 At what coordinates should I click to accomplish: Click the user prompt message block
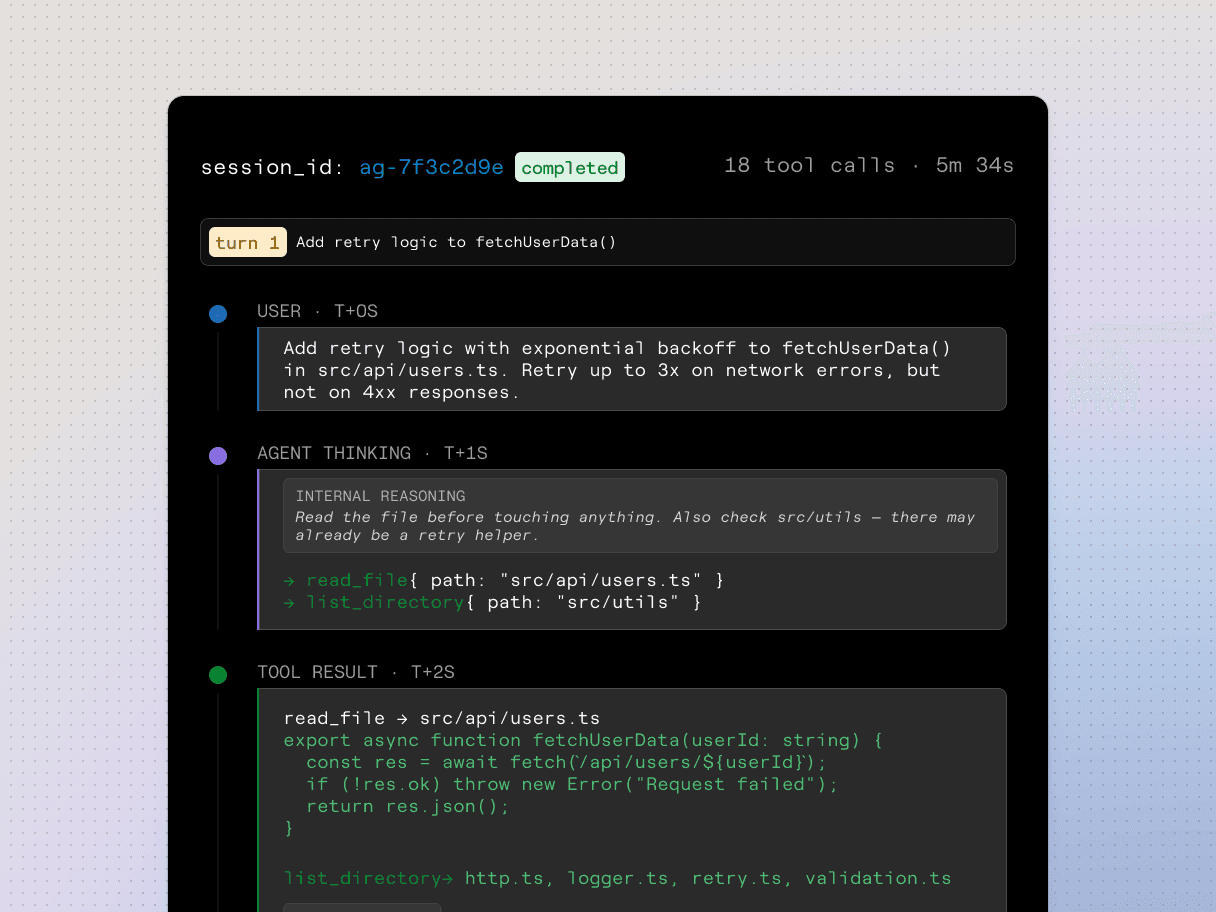coord(632,369)
